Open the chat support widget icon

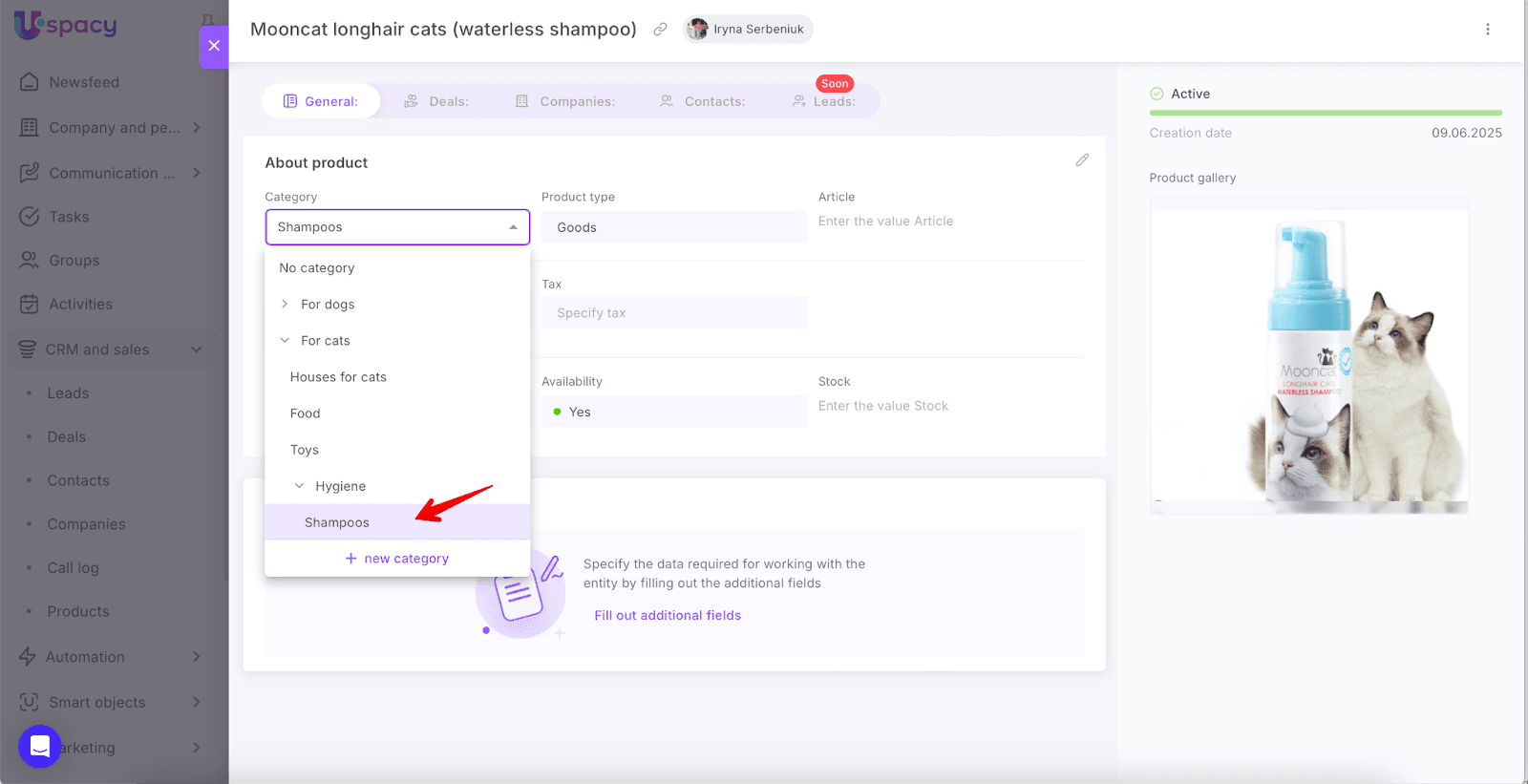pyautogui.click(x=40, y=746)
